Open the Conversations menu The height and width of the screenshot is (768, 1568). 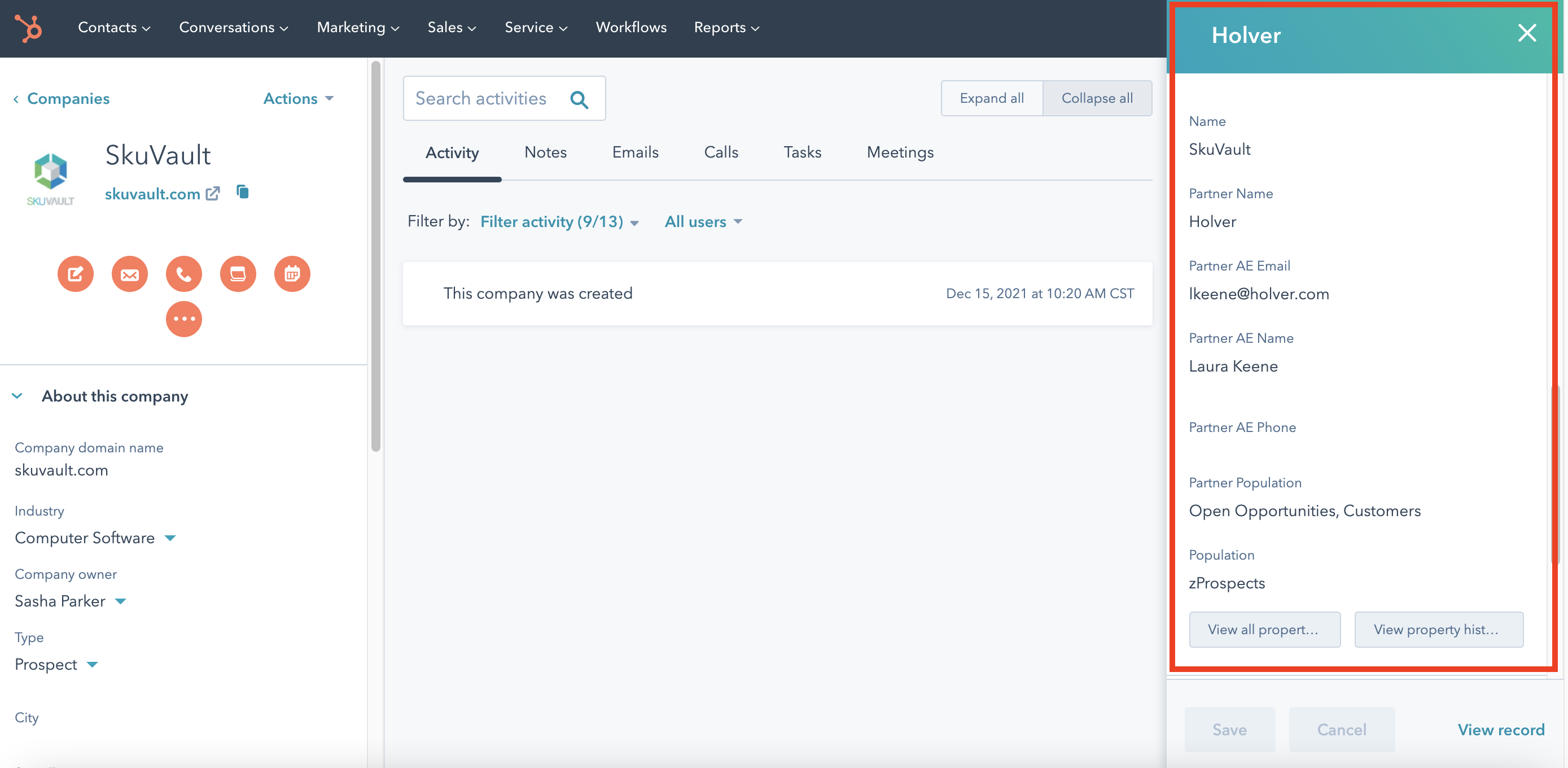(233, 28)
